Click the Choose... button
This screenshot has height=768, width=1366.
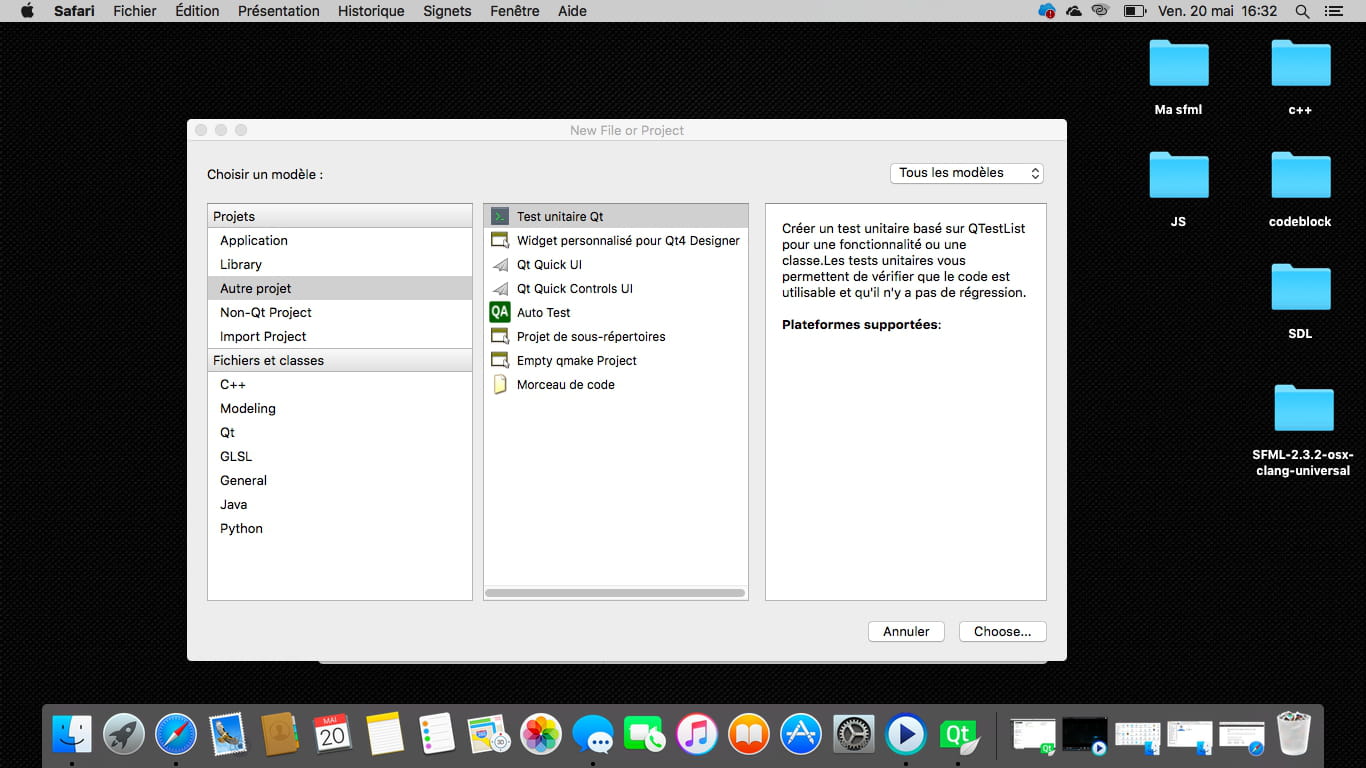click(x=1003, y=631)
